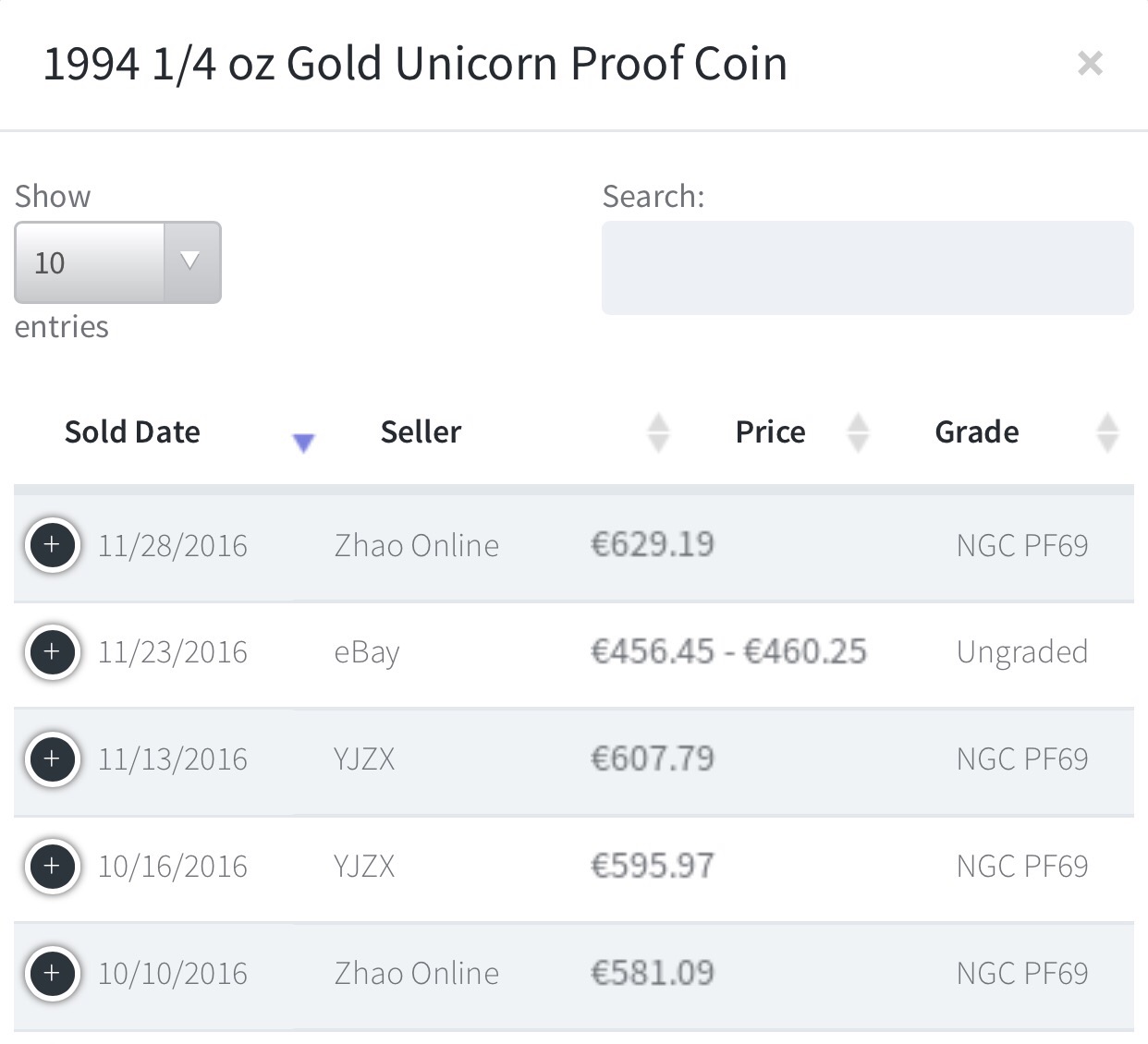
Task: Select the €456.45 - €460.25 price range
Action: click(x=728, y=652)
